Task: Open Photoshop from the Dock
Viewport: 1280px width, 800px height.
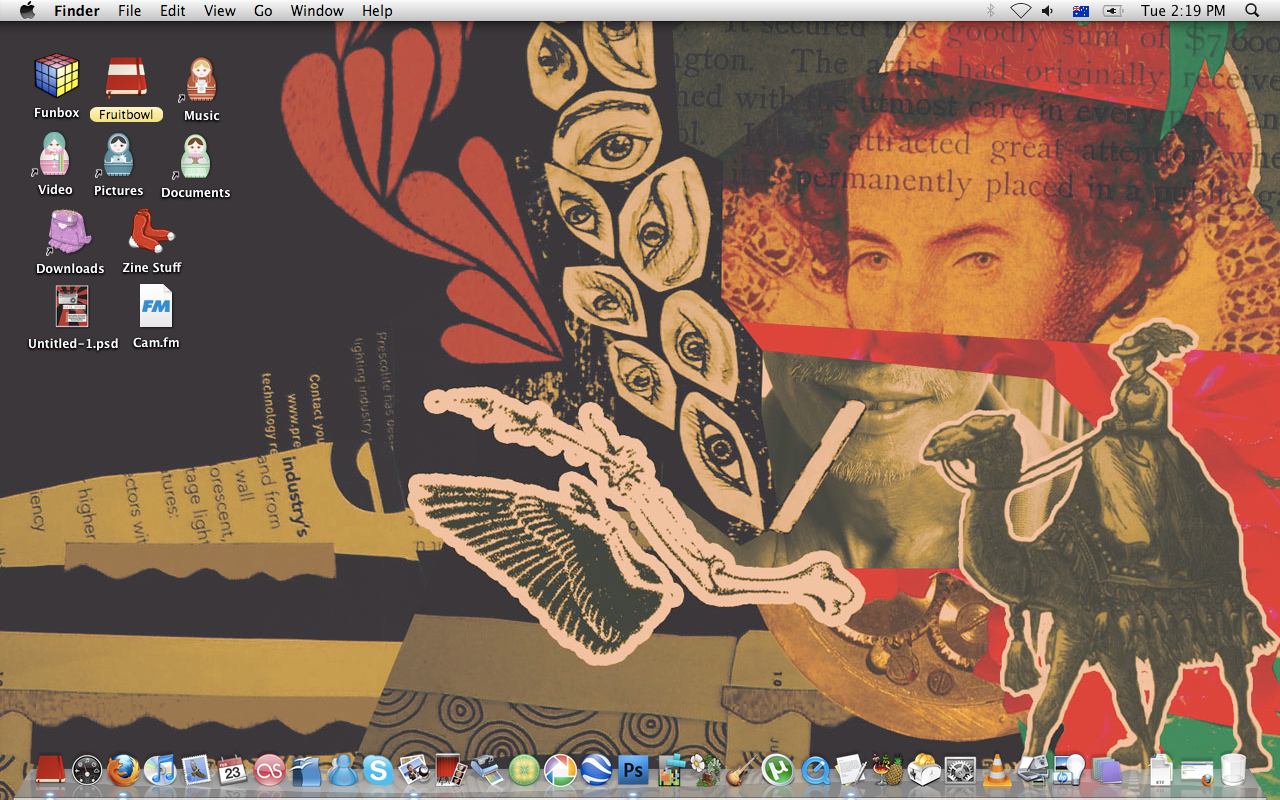Action: pos(633,770)
